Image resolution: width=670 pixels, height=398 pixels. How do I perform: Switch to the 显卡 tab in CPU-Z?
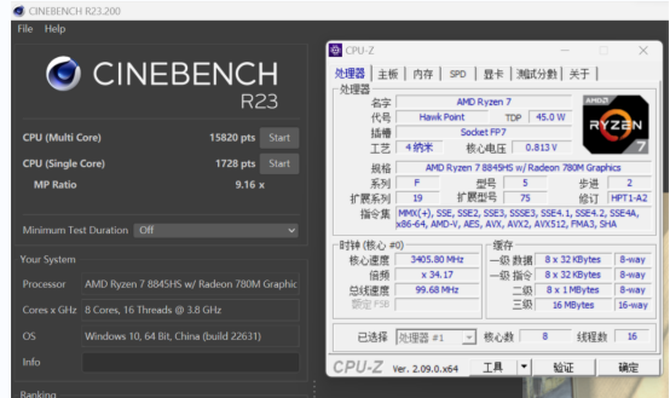click(x=493, y=74)
